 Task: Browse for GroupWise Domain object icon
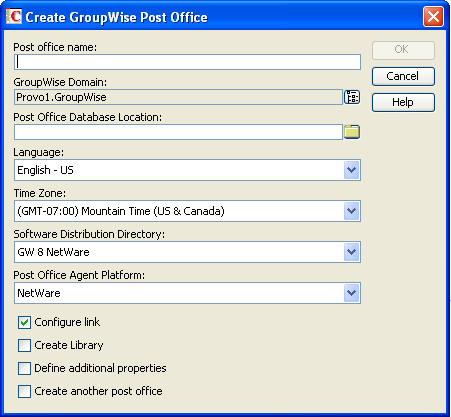pos(352,97)
